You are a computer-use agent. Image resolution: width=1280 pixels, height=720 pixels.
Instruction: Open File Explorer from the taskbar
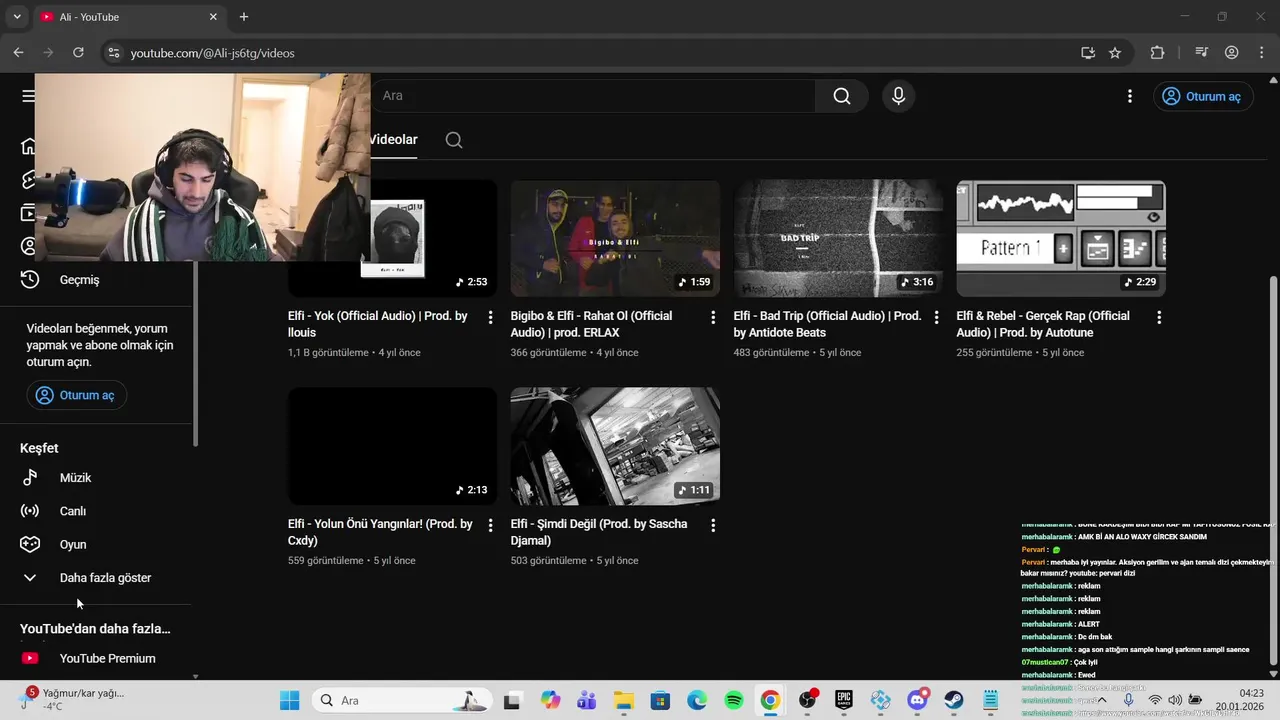623,701
